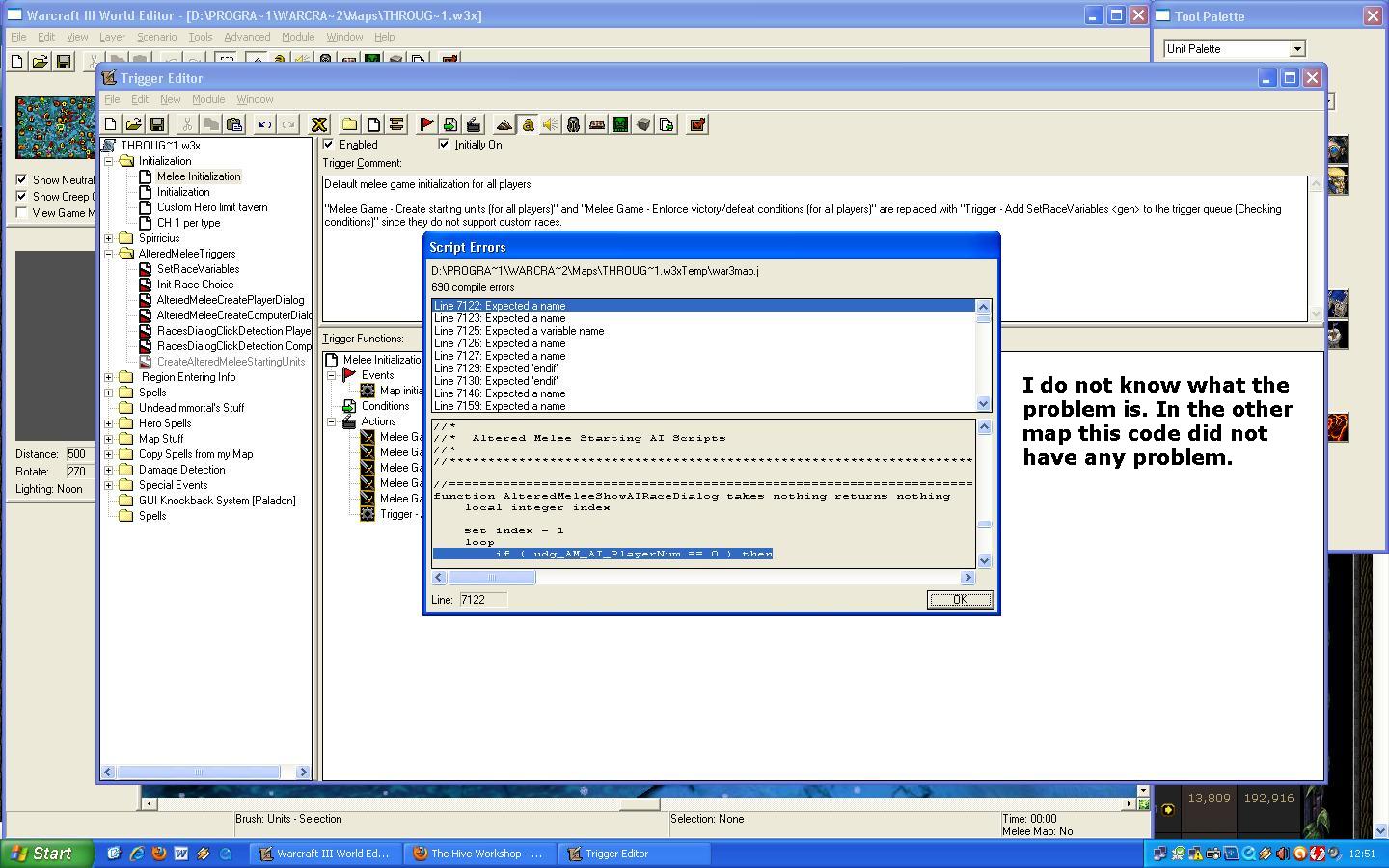Click the Undo arrow in Trigger Editor toolbar
The image size is (1389, 868).
tap(264, 124)
